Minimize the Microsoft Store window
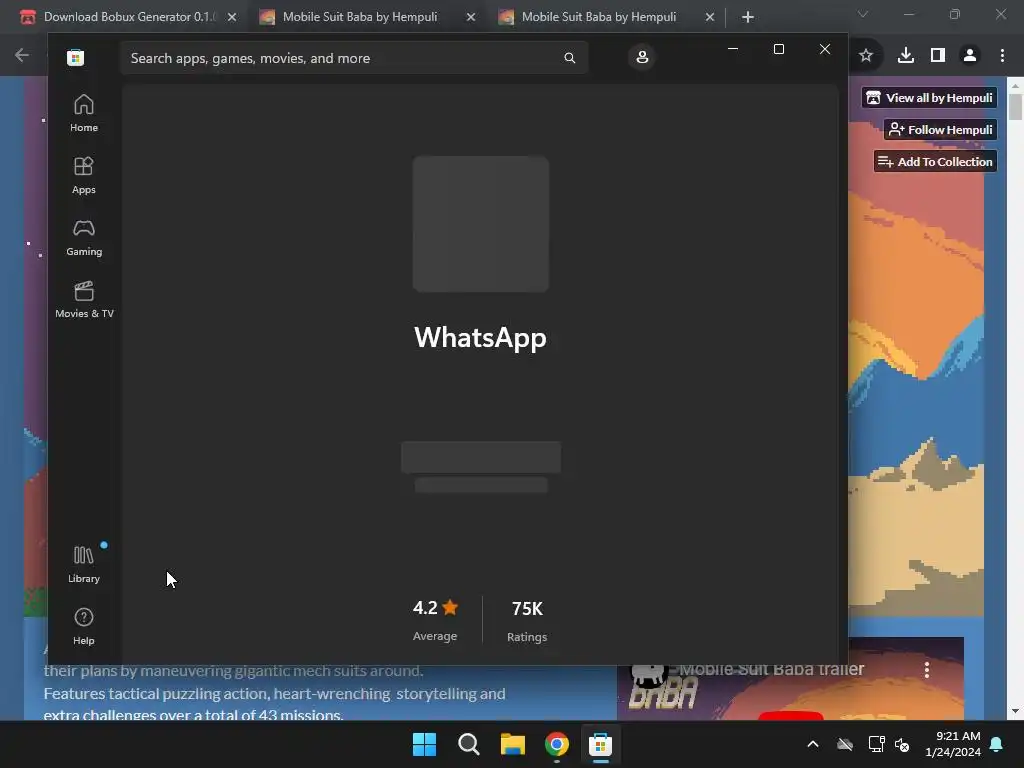1024x768 pixels. tap(733, 49)
